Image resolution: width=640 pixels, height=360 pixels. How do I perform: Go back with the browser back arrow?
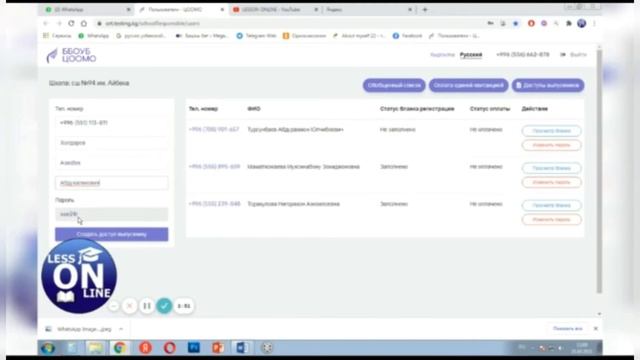tap(46, 24)
